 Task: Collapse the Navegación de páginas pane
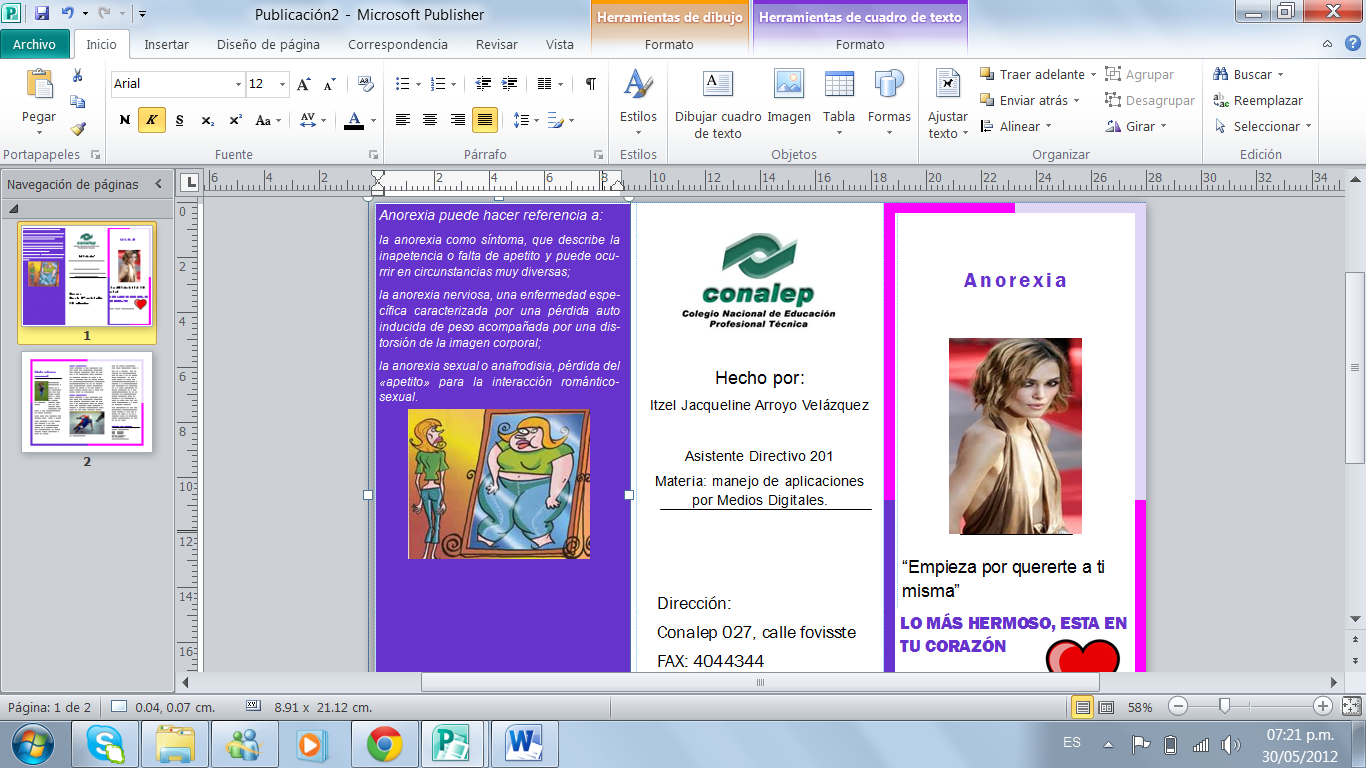tap(158, 184)
